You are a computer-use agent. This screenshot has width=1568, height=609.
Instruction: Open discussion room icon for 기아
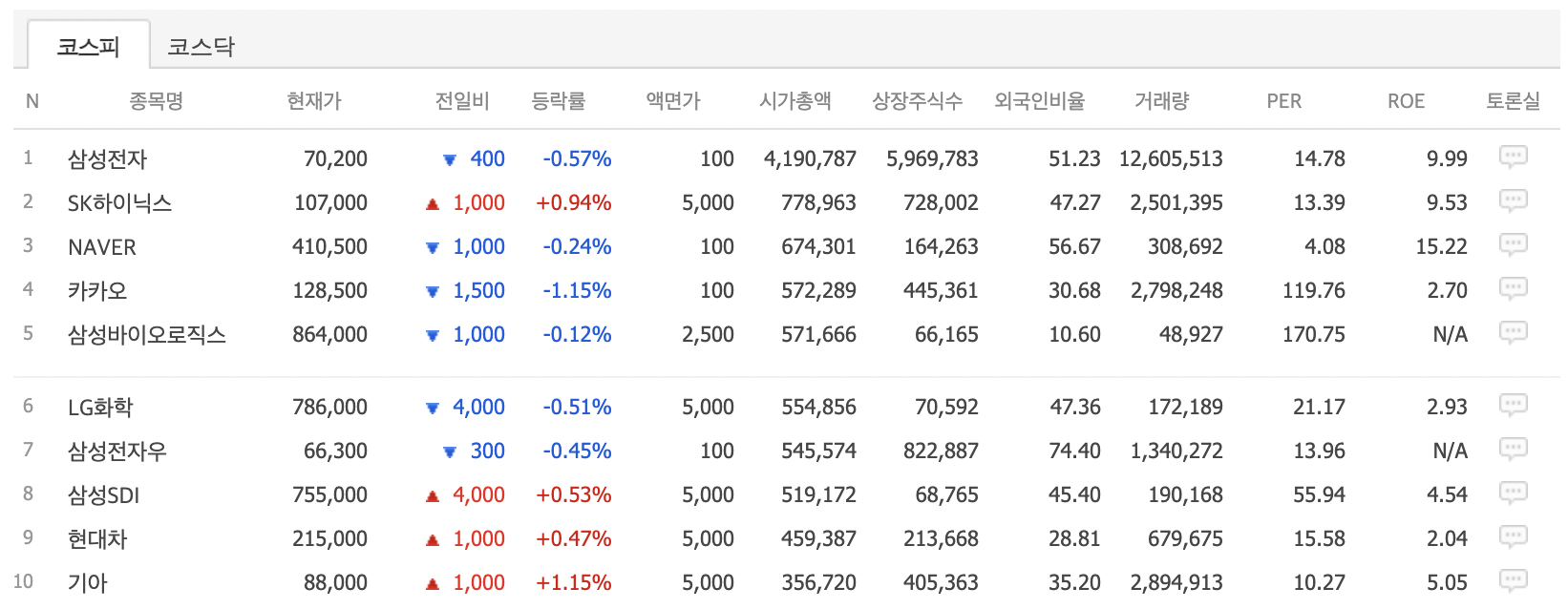1513,581
